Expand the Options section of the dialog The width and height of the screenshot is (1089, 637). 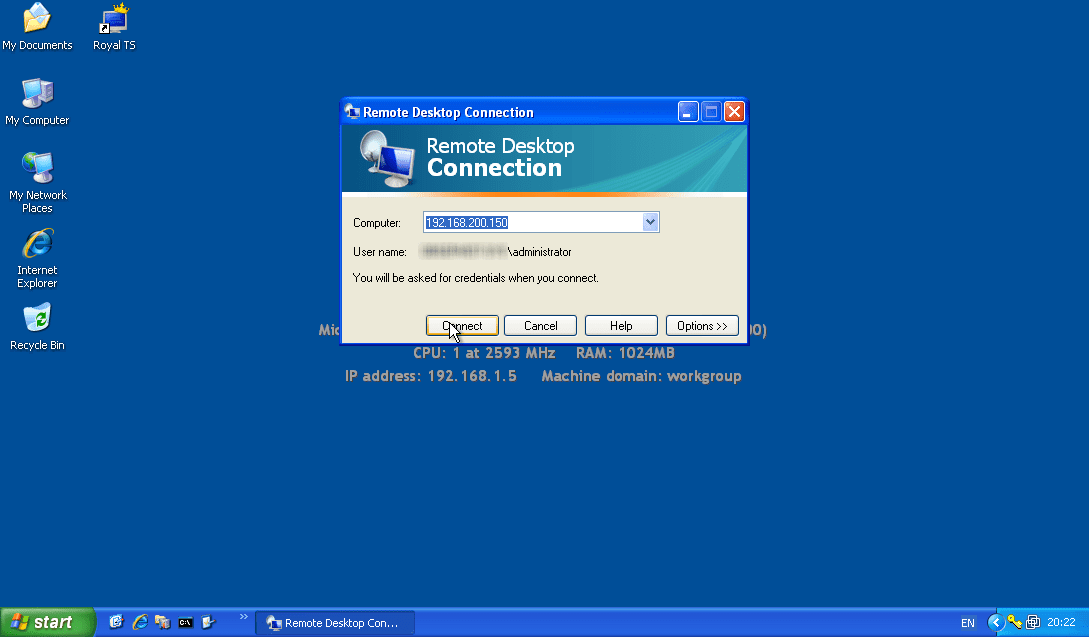[702, 325]
